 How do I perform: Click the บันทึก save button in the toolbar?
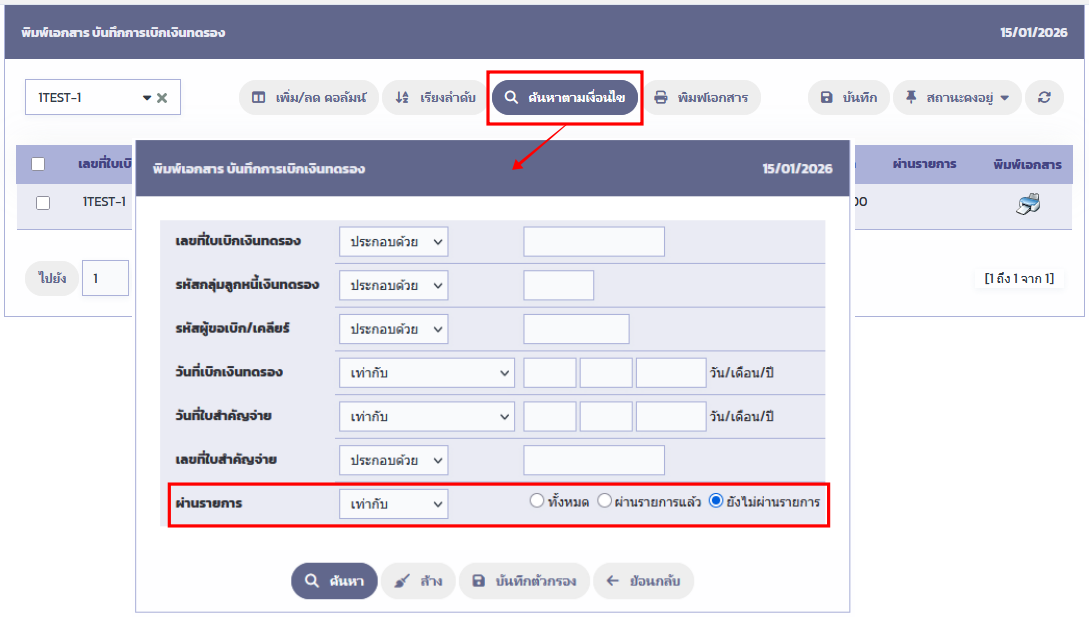[x=848, y=98]
